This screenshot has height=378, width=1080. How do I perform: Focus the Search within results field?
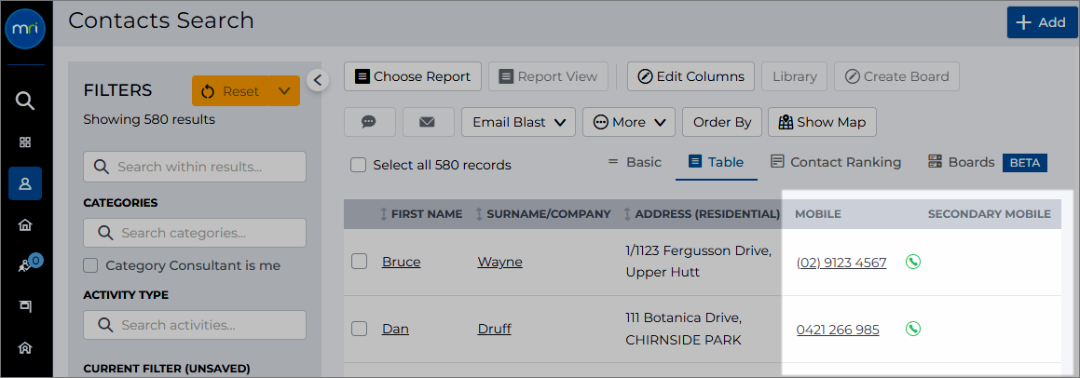point(195,167)
